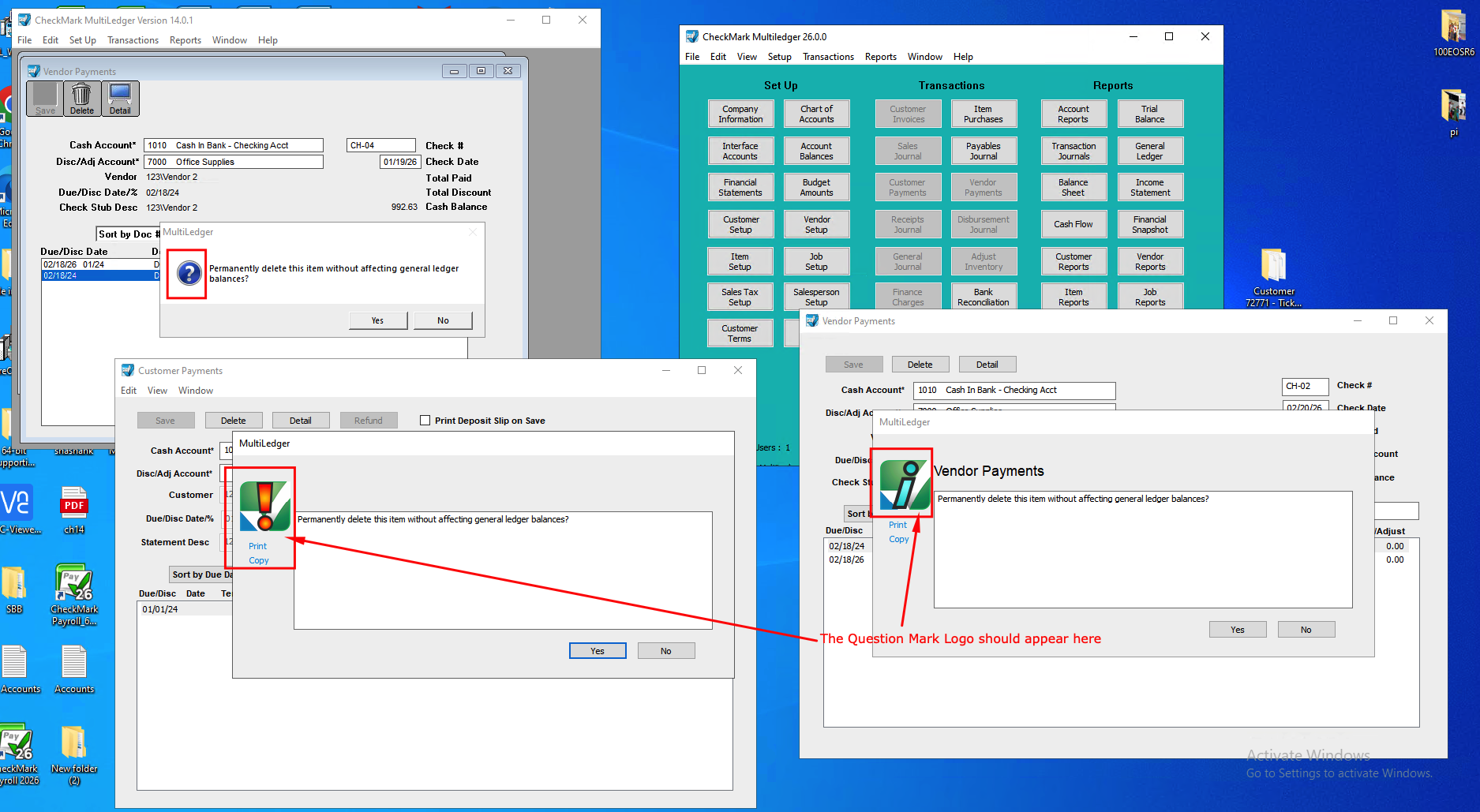This screenshot has height=812, width=1480.
Task: Click Copy link in Vendor Payments dialog
Action: pyautogui.click(x=899, y=539)
